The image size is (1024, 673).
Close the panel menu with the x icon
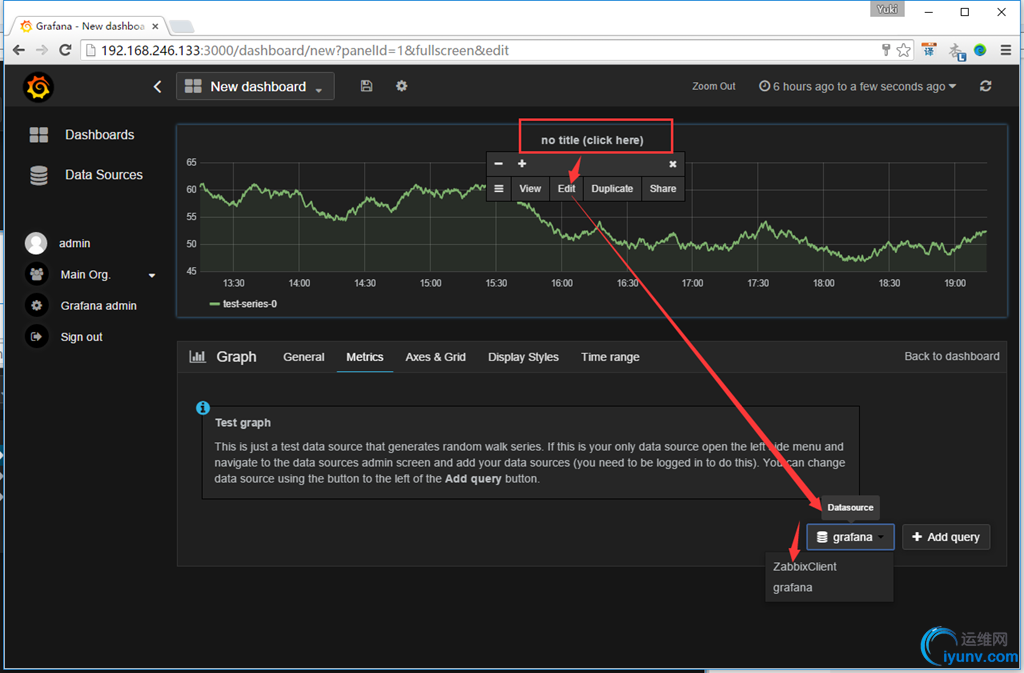[x=673, y=164]
